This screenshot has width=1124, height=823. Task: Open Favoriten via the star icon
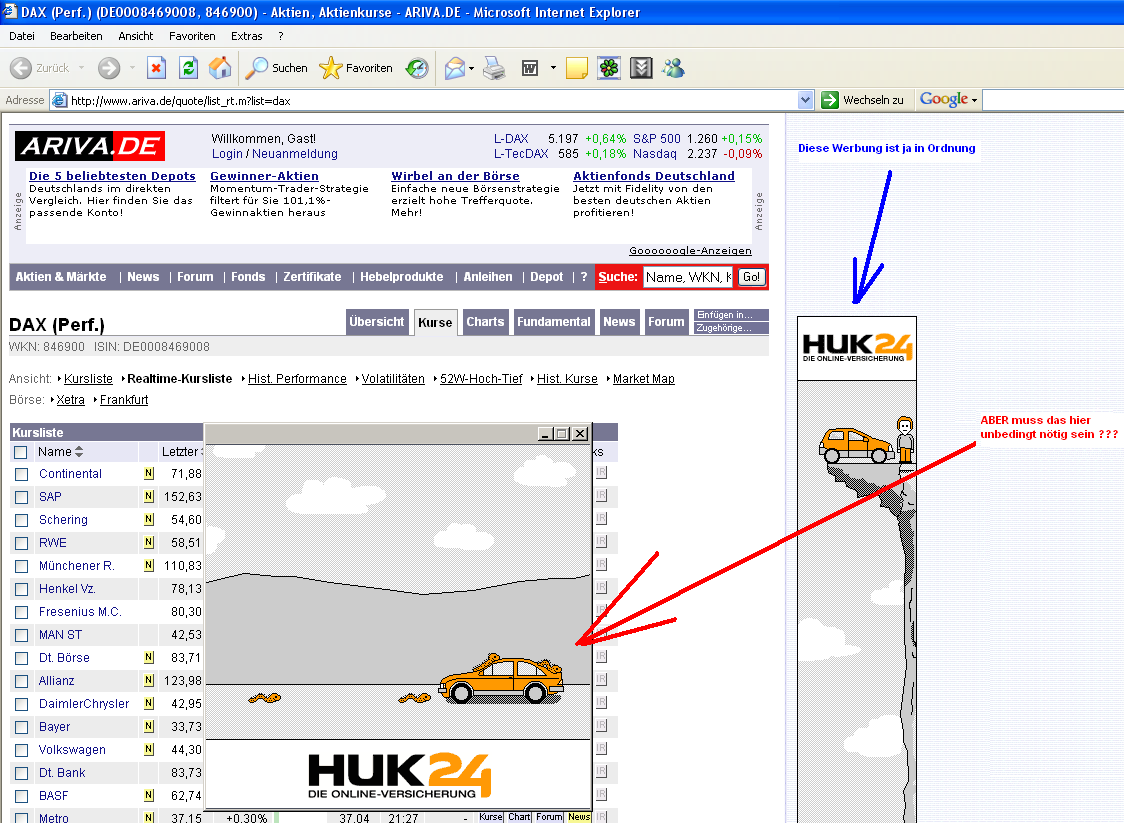coord(330,68)
